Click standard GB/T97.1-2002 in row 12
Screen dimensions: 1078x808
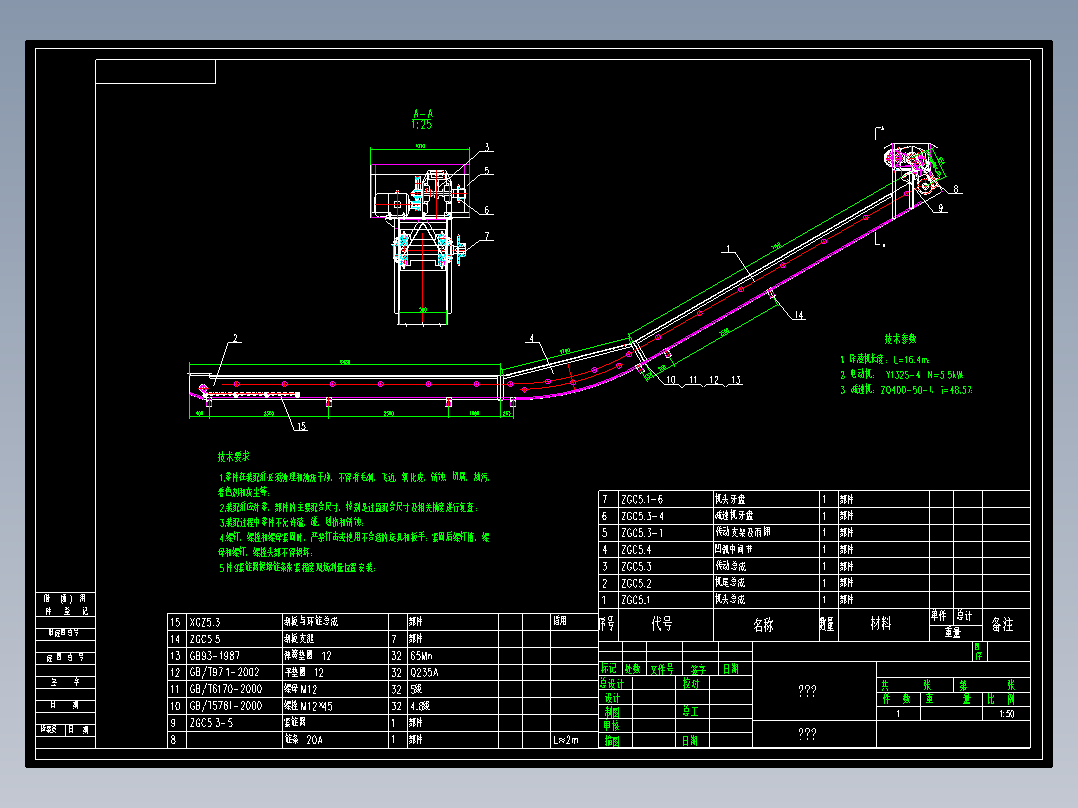(x=224, y=673)
